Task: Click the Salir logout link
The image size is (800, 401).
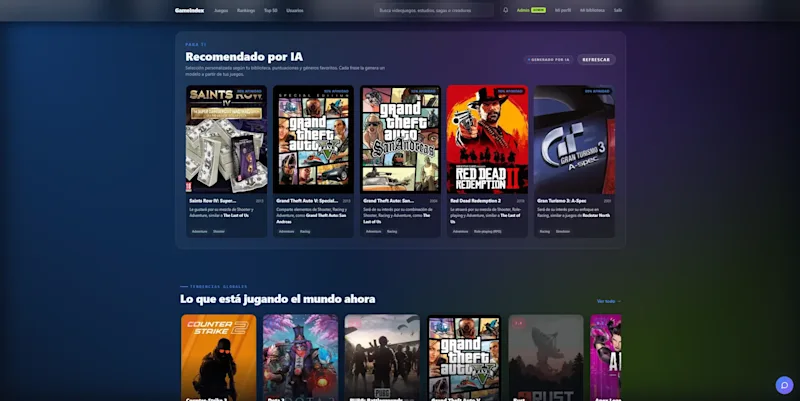Action: point(617,10)
